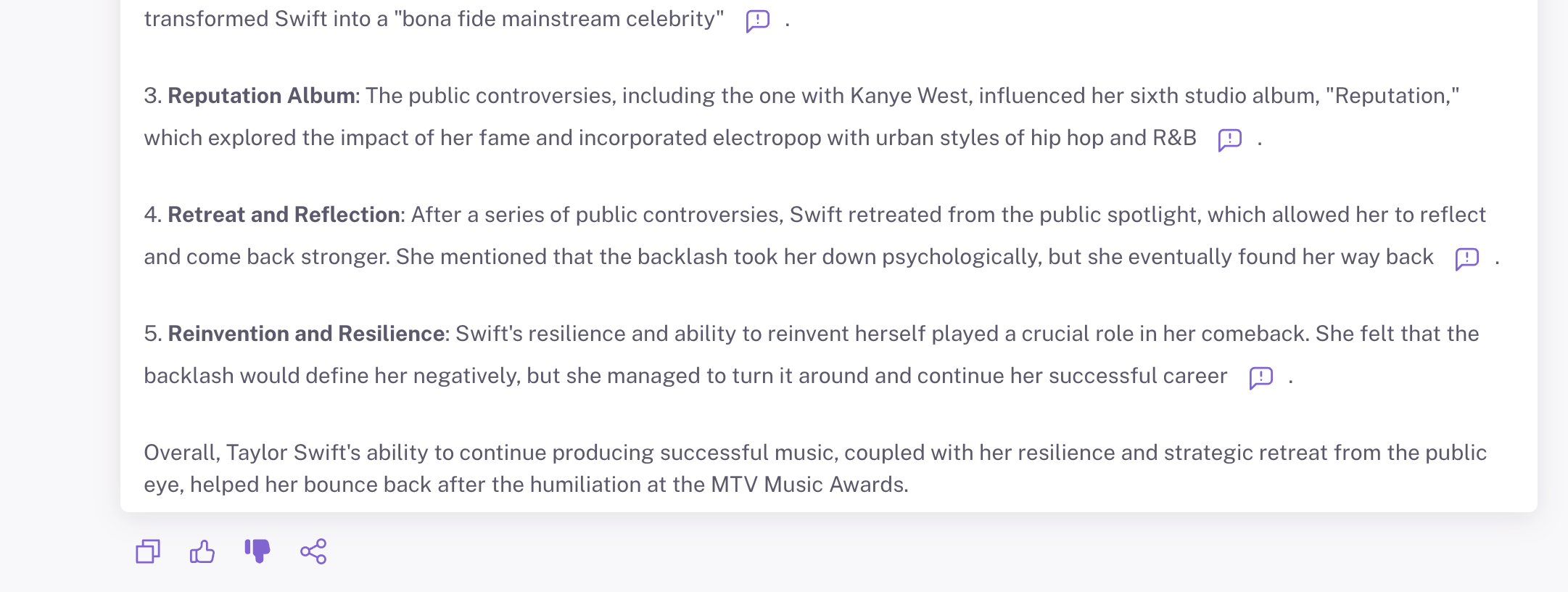Click the bold "Reputation Album" heading
The width and height of the screenshot is (1568, 592).
point(261,96)
